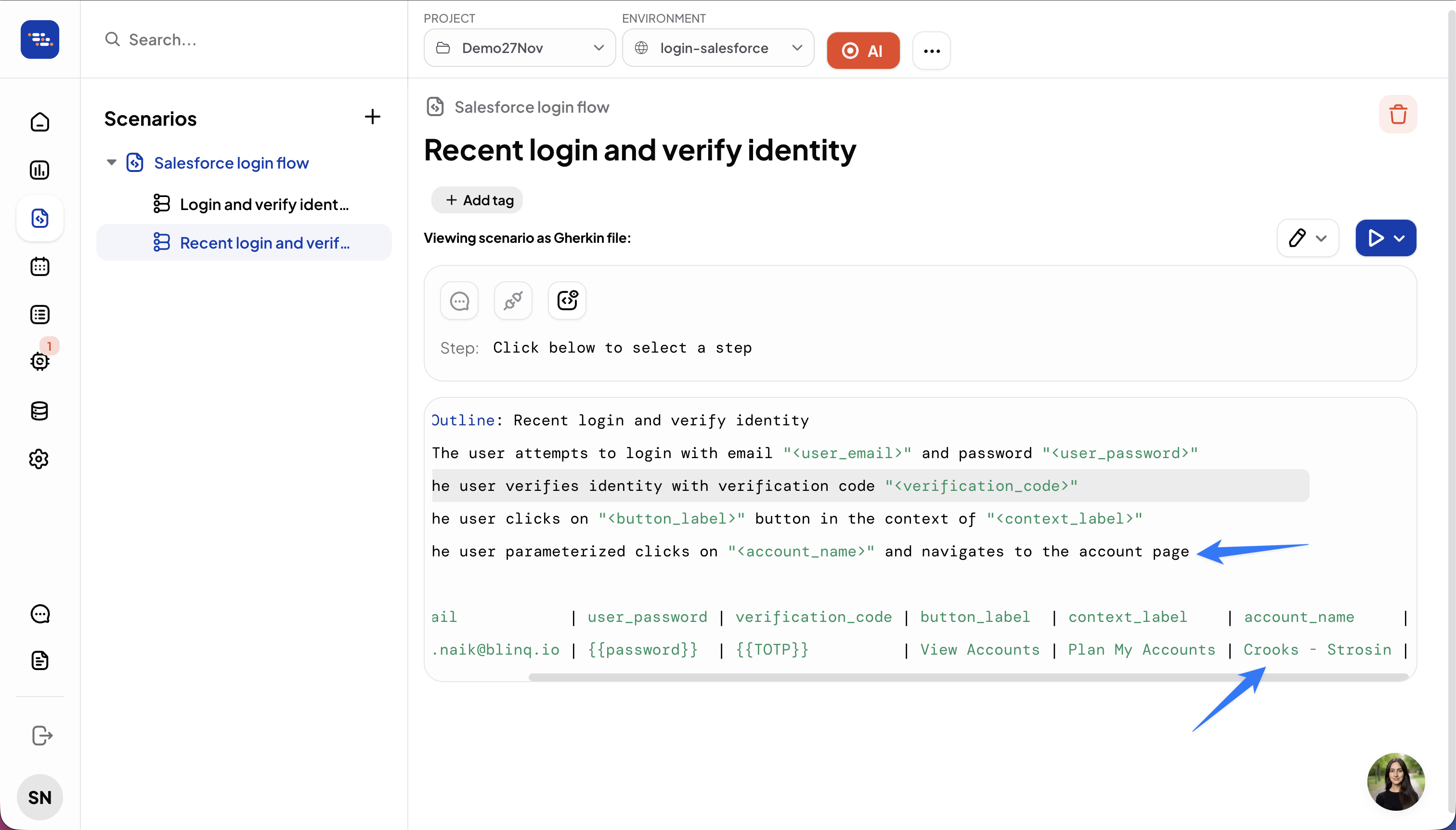Click the logout icon in sidebar

click(x=41, y=736)
